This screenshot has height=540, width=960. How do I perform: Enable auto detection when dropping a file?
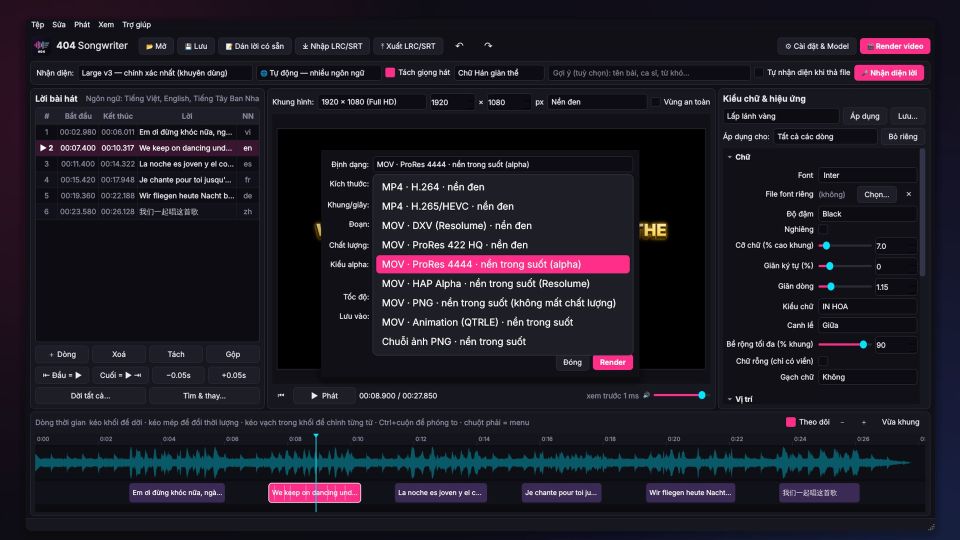(759, 72)
